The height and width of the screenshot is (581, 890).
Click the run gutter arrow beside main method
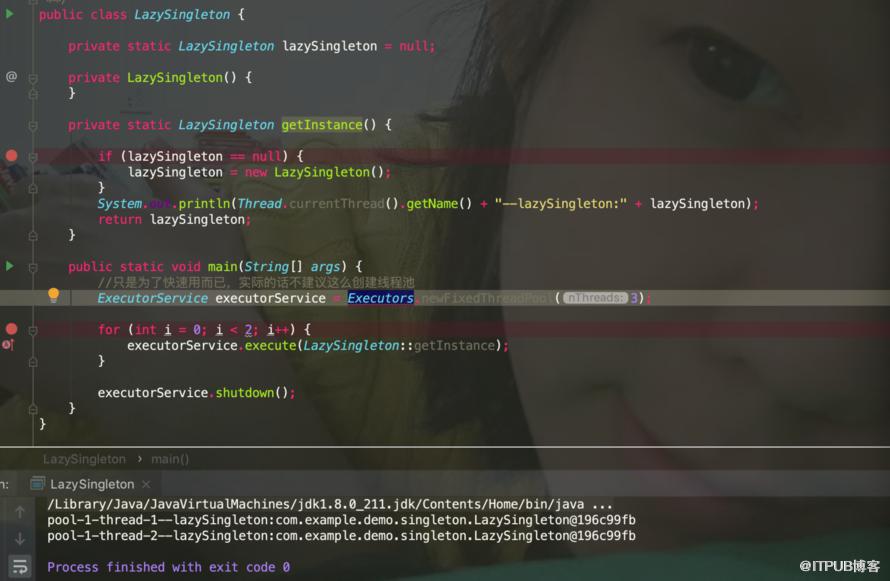(10, 266)
